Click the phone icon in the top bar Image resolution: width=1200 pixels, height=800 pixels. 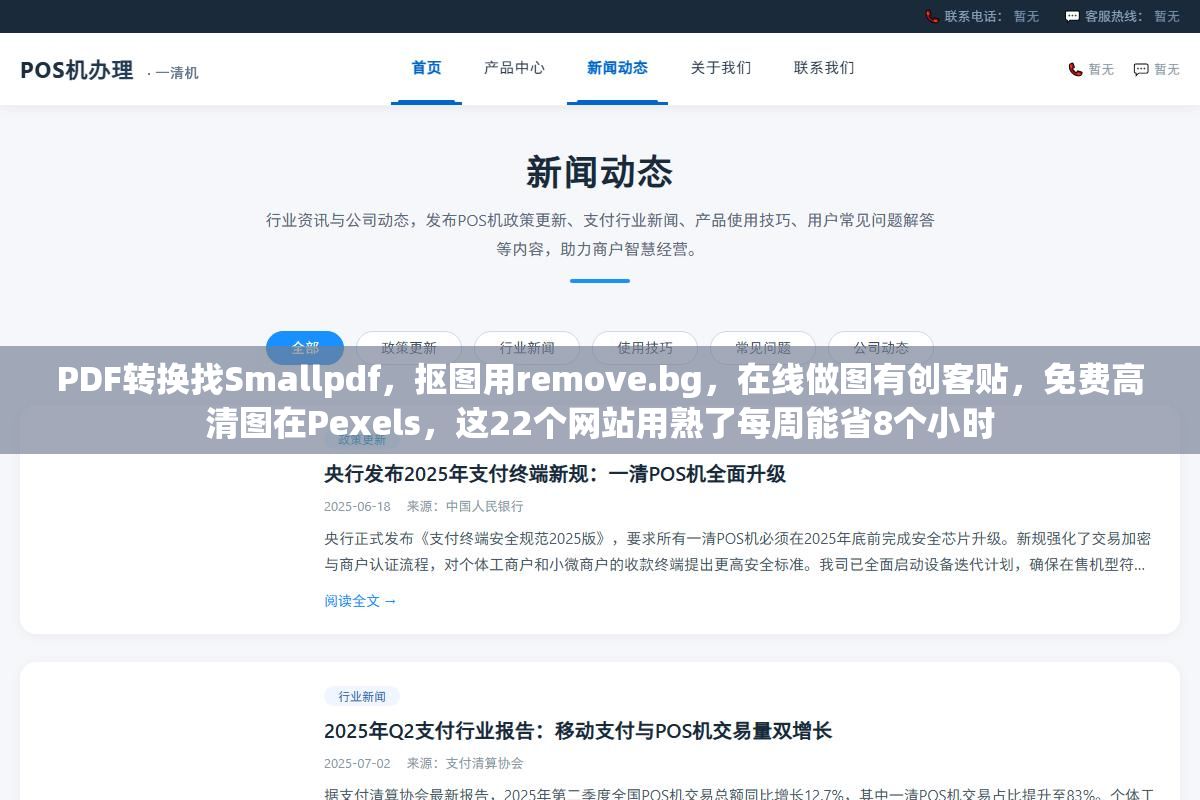(932, 16)
